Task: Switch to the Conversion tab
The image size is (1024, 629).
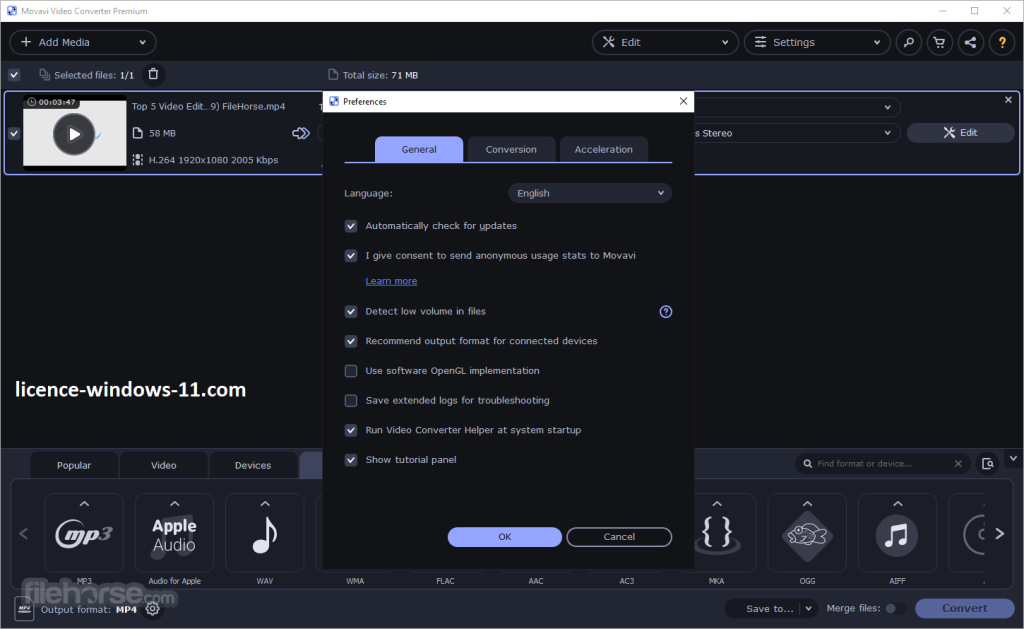Action: (511, 150)
